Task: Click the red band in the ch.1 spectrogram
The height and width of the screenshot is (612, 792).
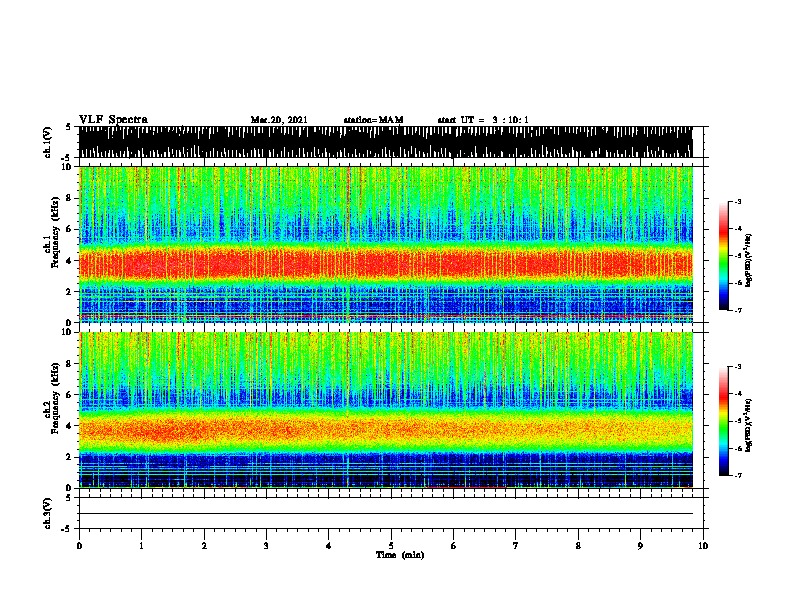Action: click(385, 264)
